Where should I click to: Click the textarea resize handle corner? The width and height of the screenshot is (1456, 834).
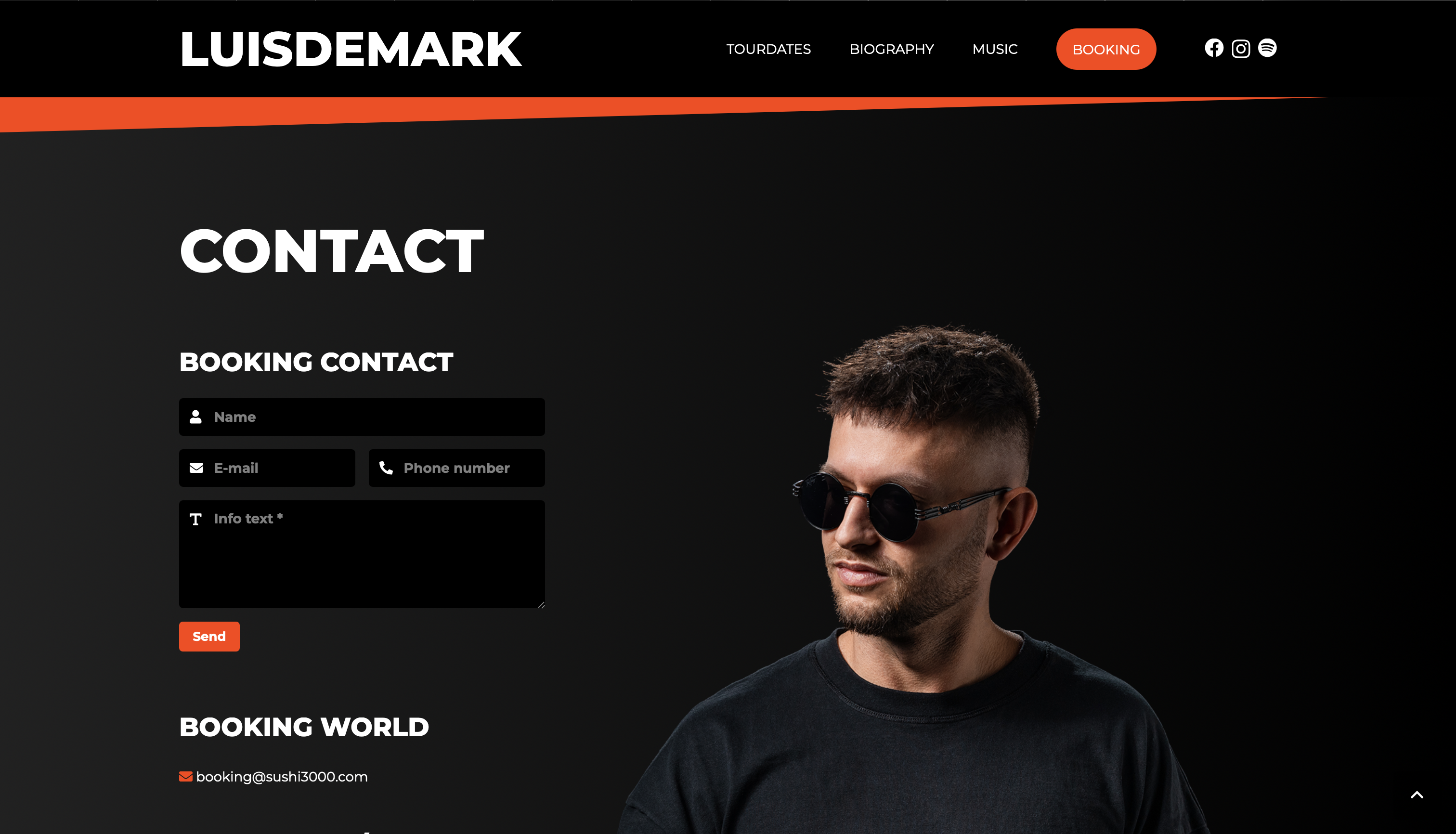coord(541,604)
